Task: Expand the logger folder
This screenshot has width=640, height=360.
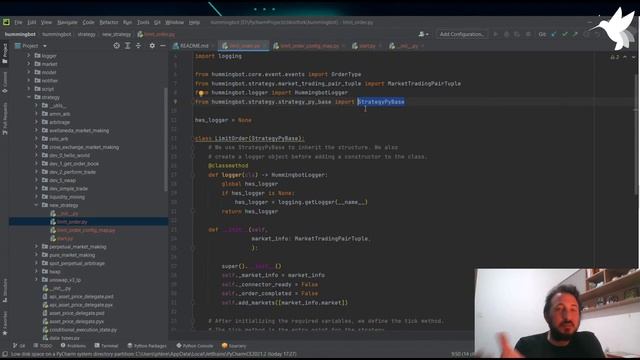Action: coord(29,56)
